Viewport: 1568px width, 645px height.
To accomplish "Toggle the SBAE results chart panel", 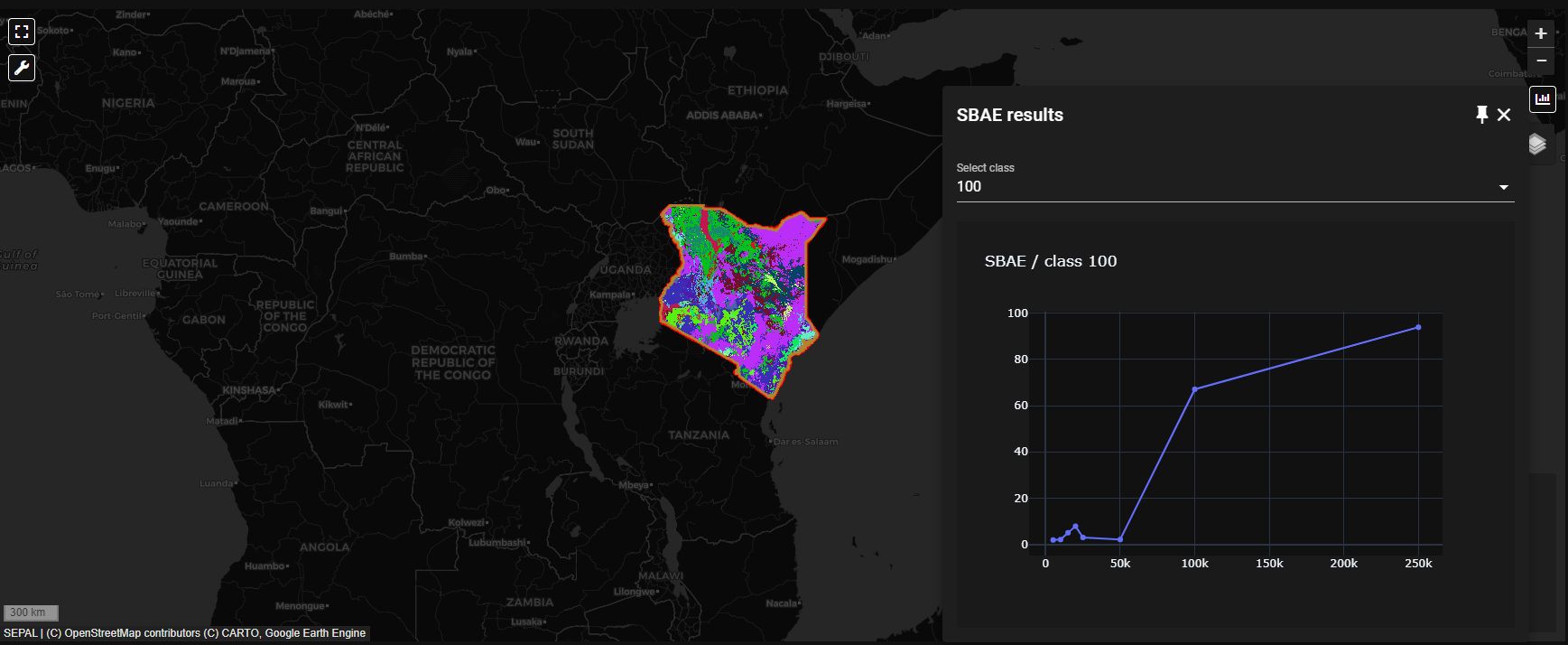I will pyautogui.click(x=1542, y=98).
